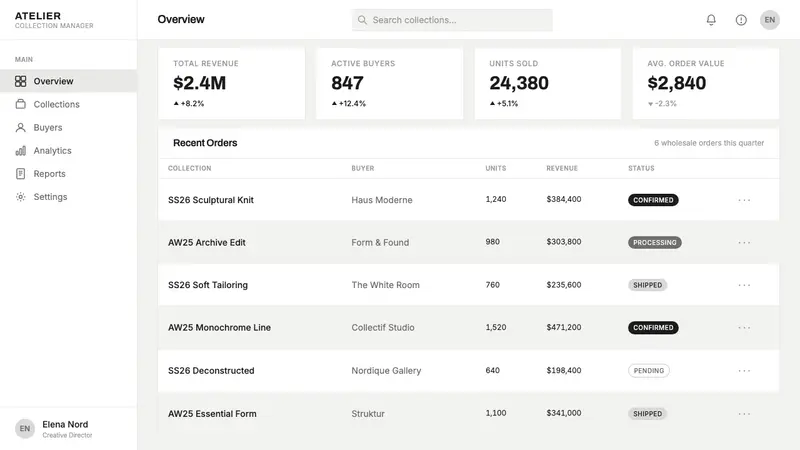Image resolution: width=800 pixels, height=450 pixels.
Task: Go to Overview in sidebar
Action: tap(68, 81)
